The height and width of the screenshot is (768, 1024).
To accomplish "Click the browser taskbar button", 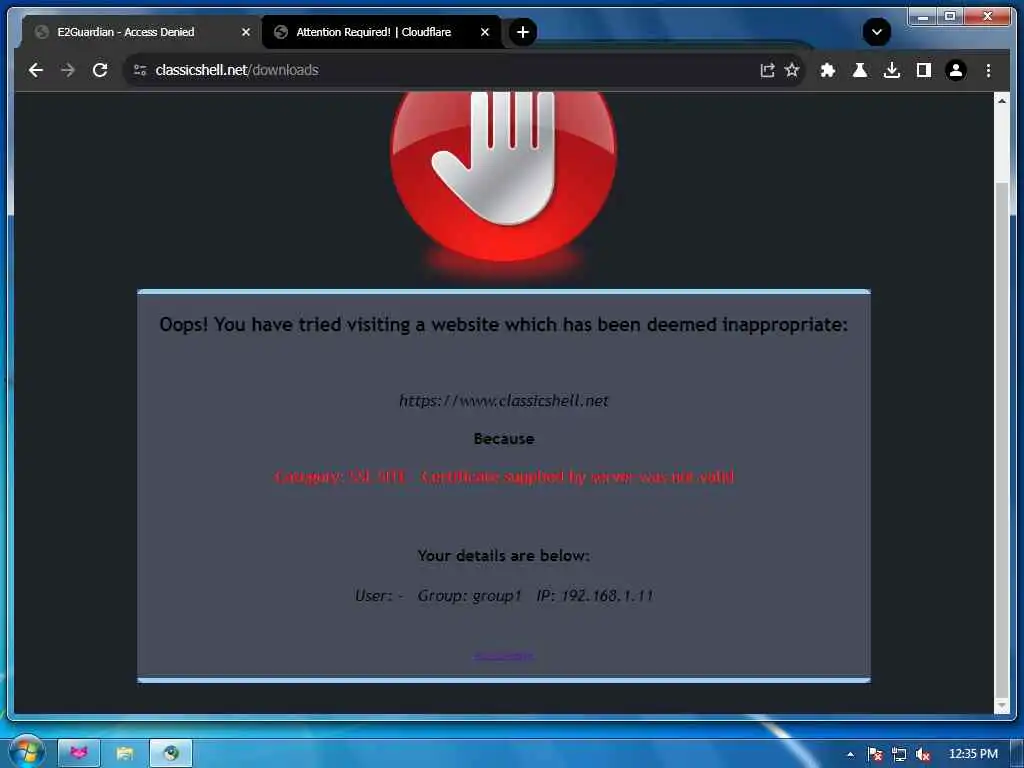I will pyautogui.click(x=171, y=753).
